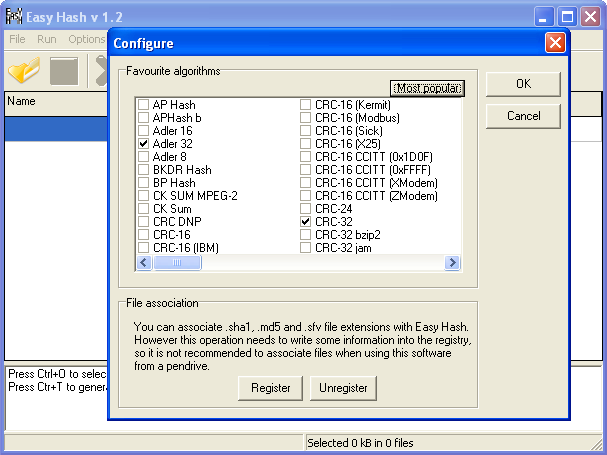Tick the CRC-16 (X25) checkbox
Viewport: 607px width, 455px height.
305,144
